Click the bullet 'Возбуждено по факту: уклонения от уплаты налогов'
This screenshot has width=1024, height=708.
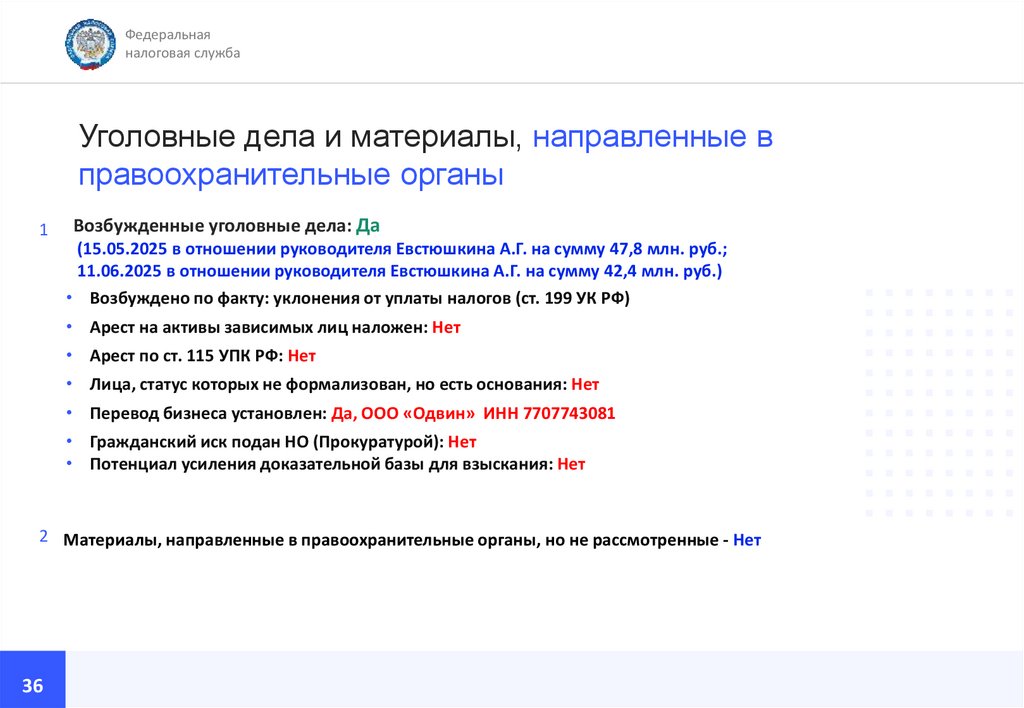coord(359,298)
